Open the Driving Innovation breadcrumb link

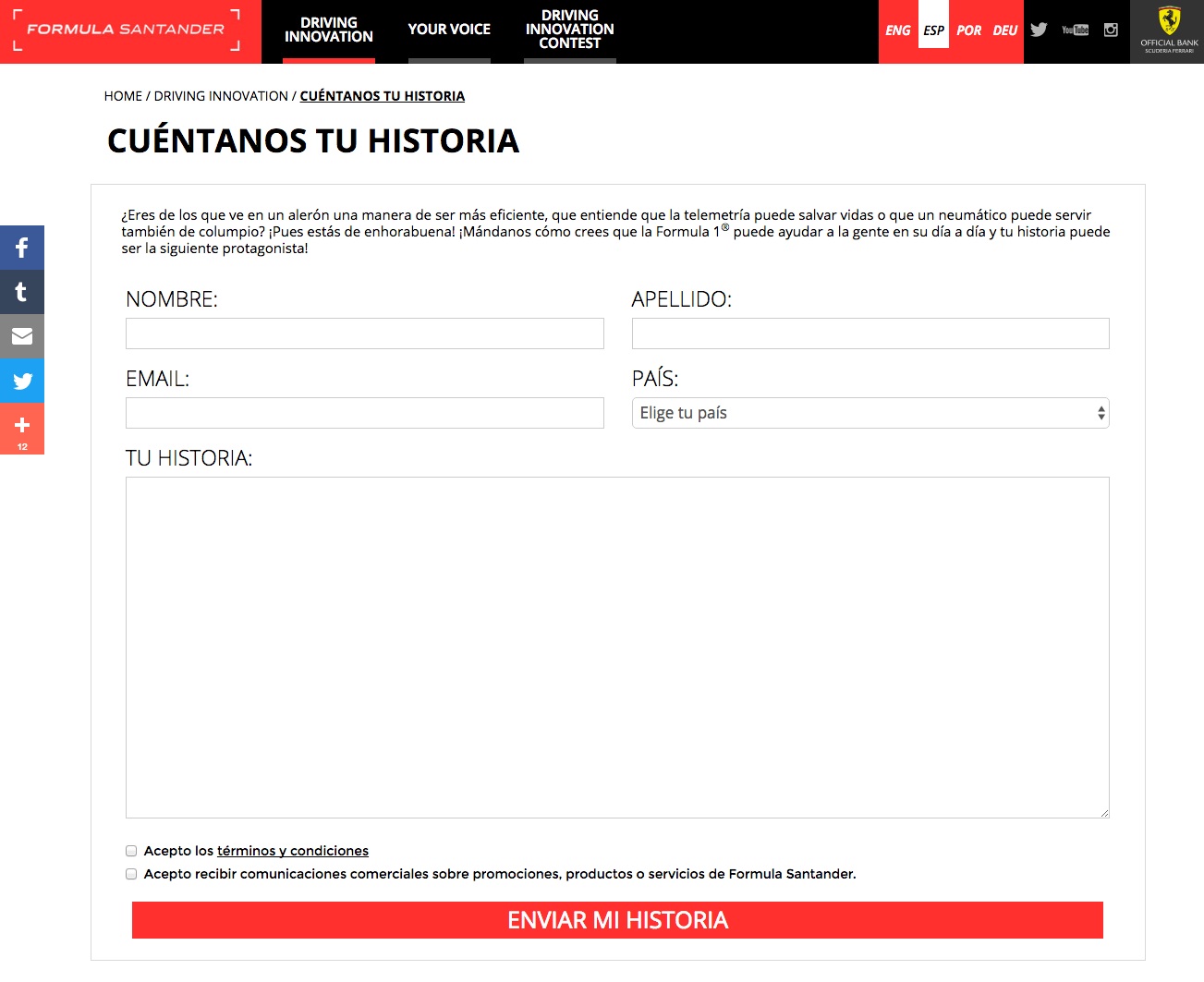tap(221, 96)
